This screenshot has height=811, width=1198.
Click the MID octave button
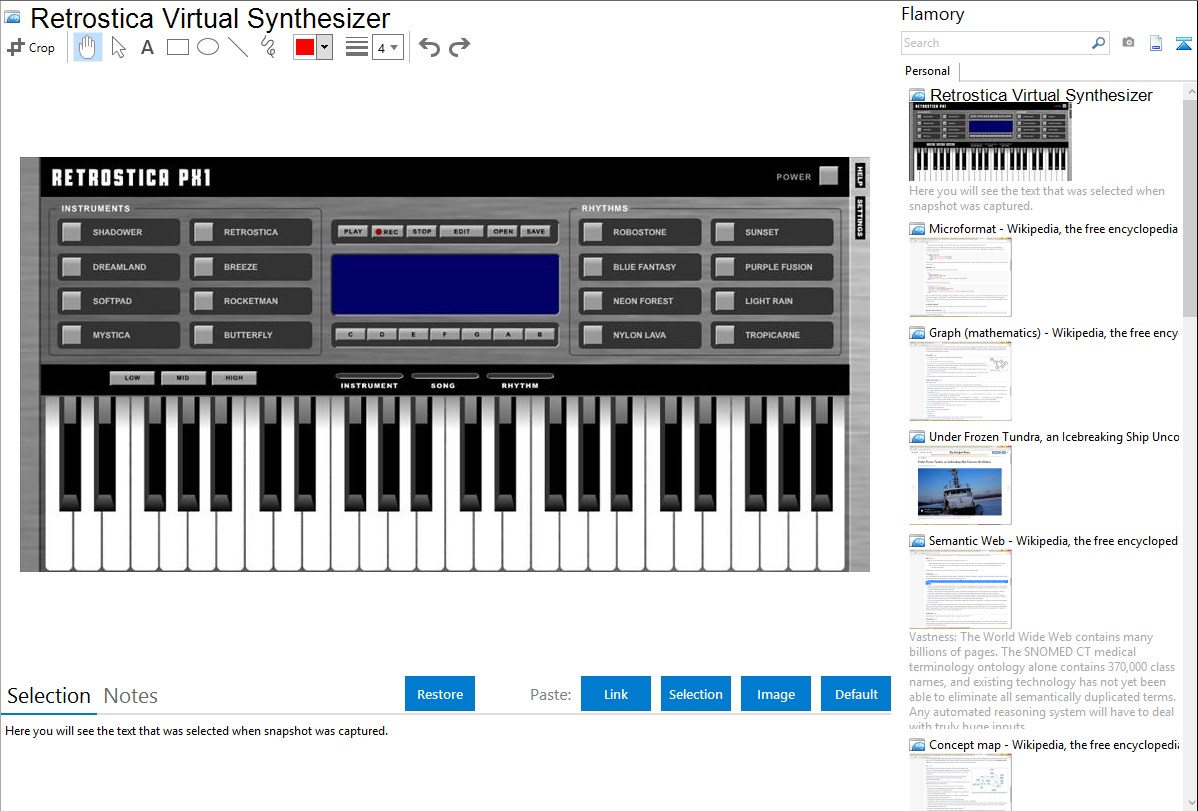coord(183,378)
